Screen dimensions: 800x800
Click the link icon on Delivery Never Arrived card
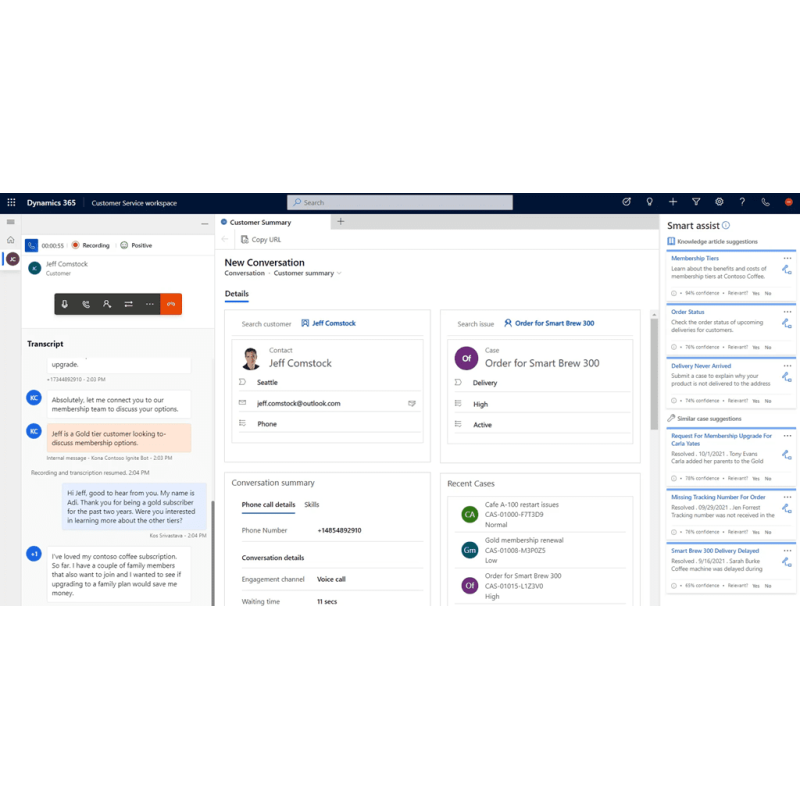pos(787,378)
